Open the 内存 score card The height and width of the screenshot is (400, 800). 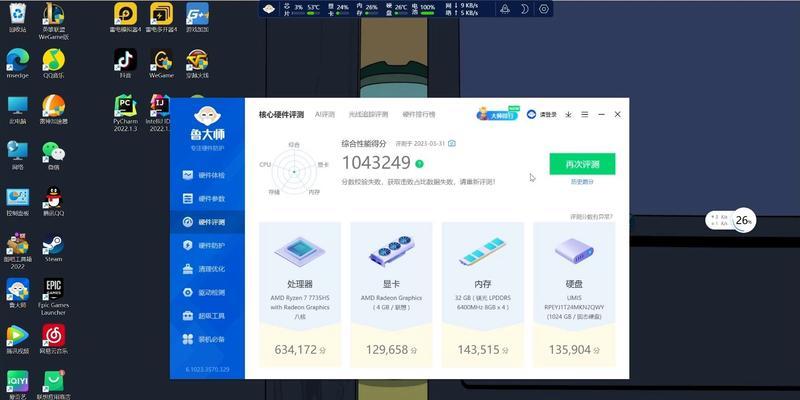tap(483, 294)
